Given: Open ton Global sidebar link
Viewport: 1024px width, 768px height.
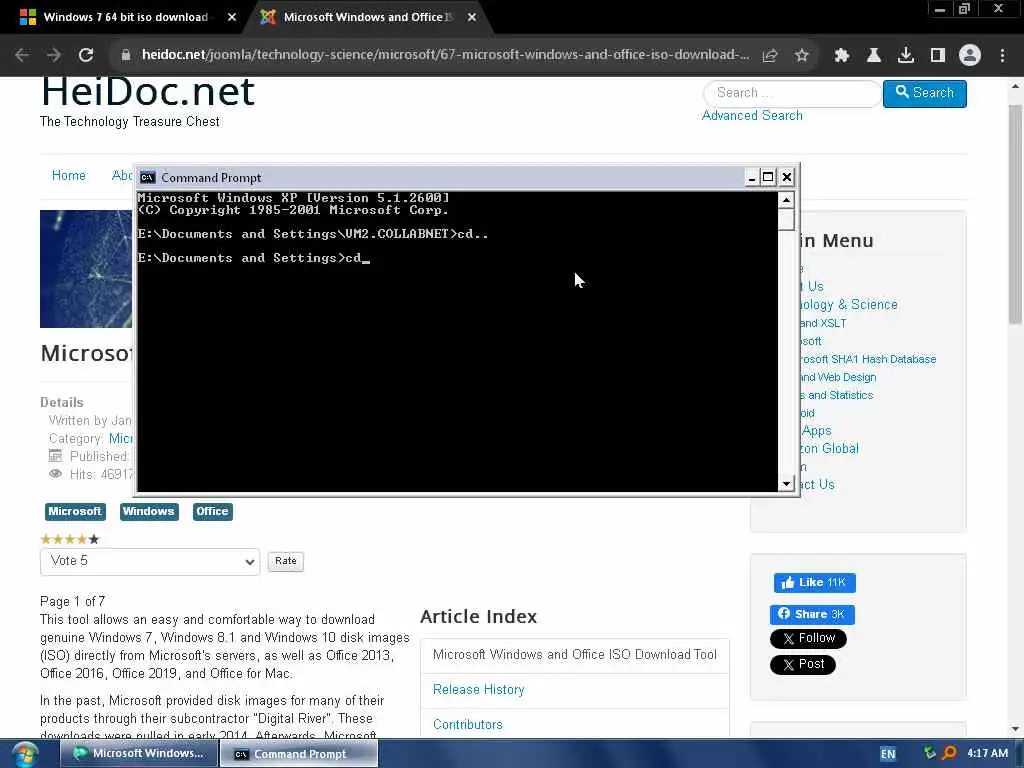Looking at the screenshot, I should point(829,449).
